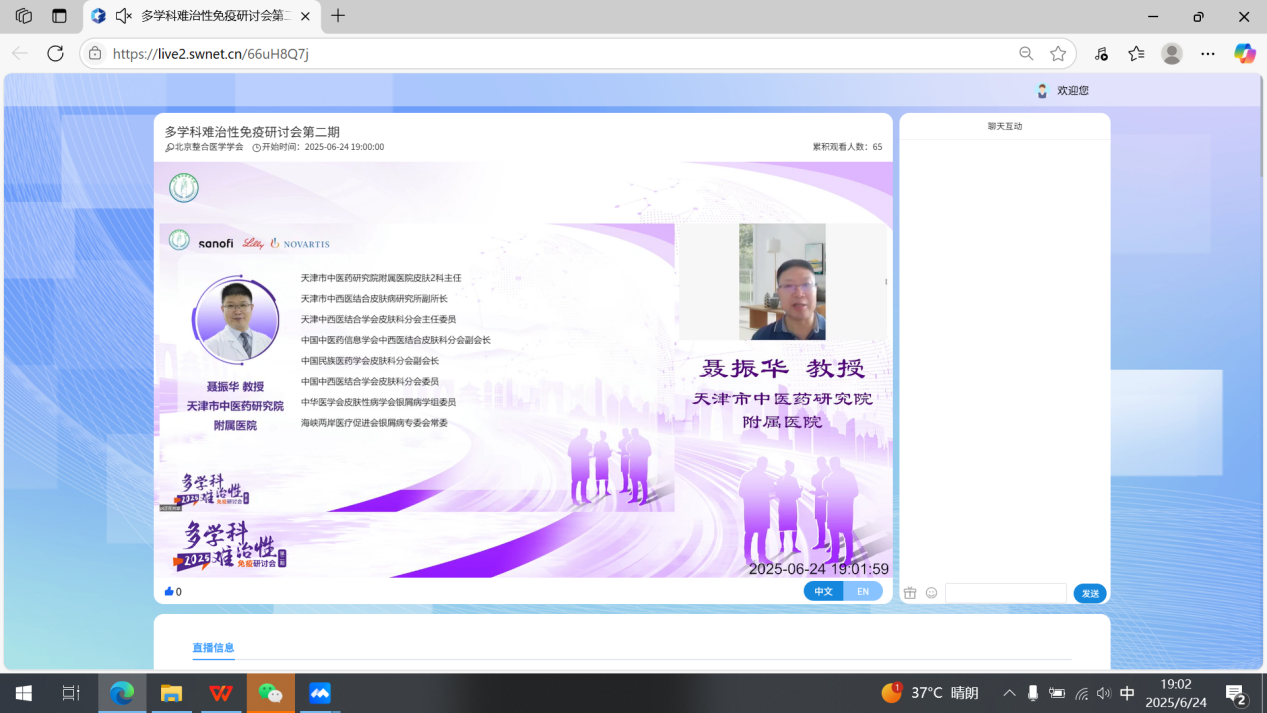Open WeChat from the taskbar

click(x=270, y=692)
